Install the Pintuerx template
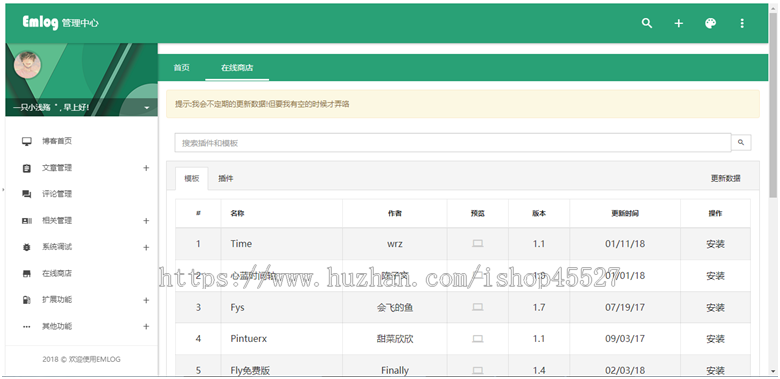The width and height of the screenshot is (780, 379). click(715, 339)
